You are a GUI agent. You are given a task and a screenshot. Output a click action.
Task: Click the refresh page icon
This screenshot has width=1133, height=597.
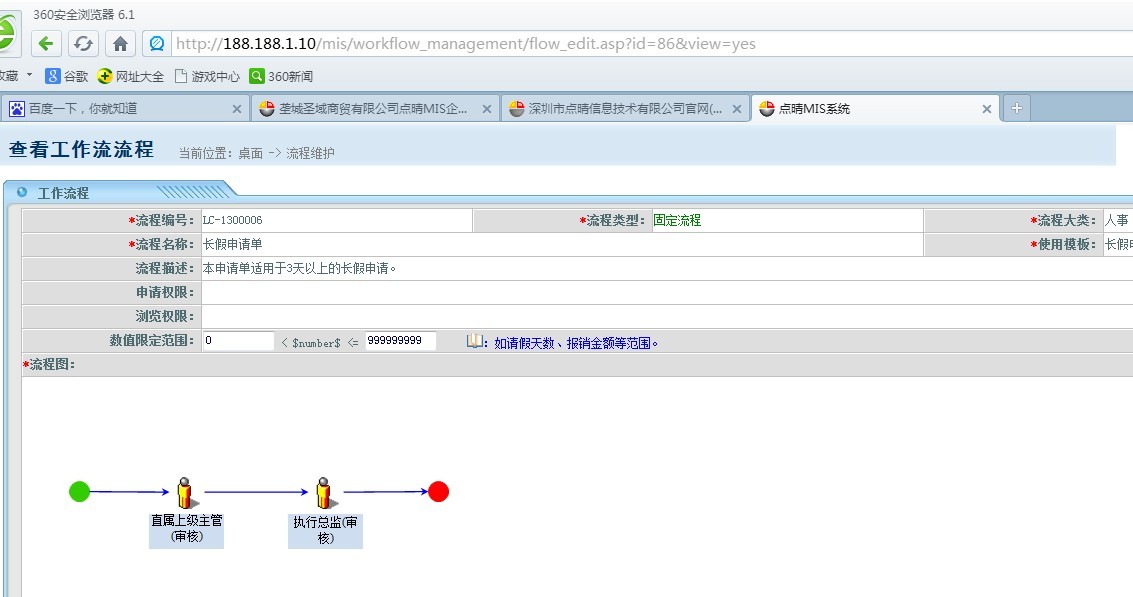point(83,44)
